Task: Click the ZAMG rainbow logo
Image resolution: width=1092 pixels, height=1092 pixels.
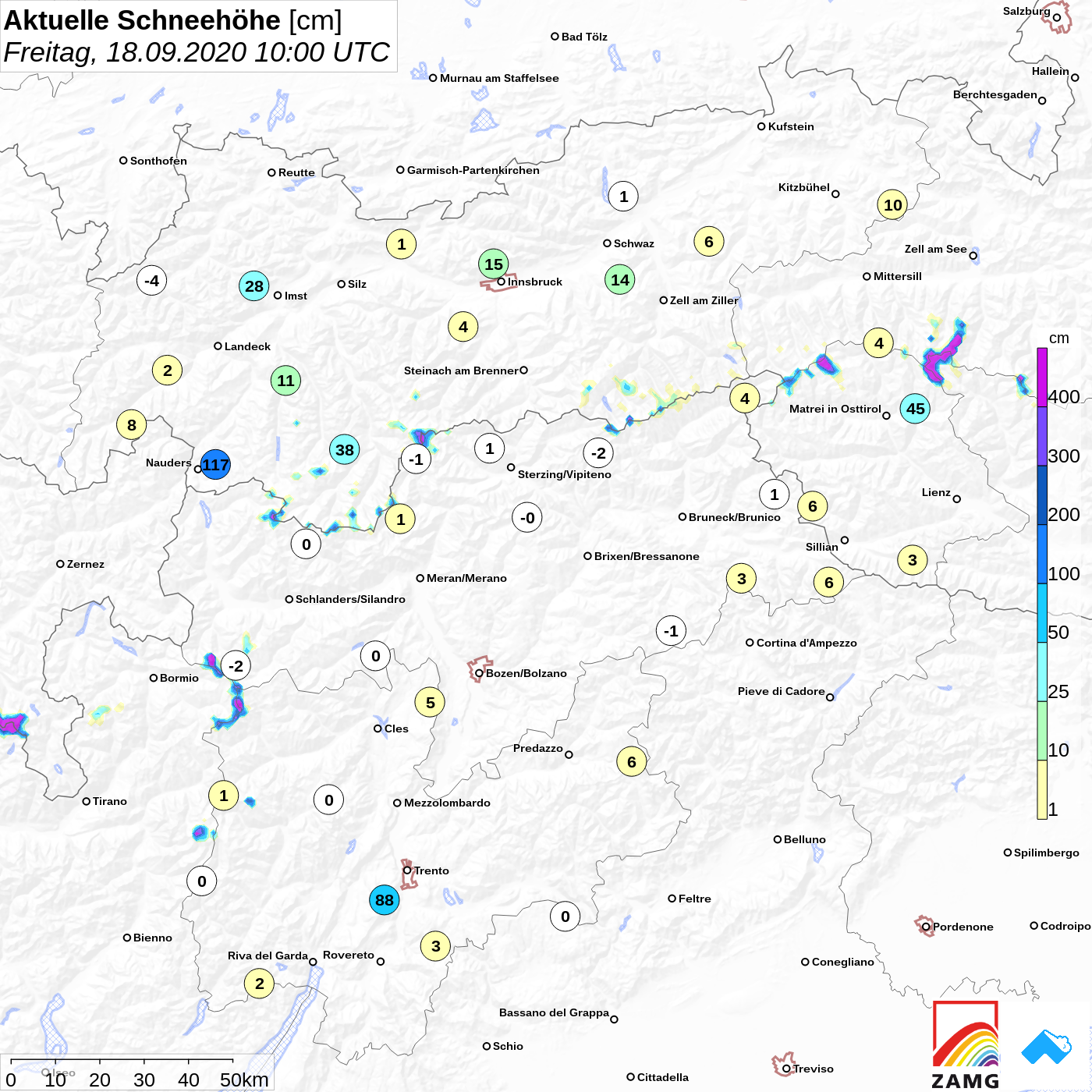Action: 966,1044
